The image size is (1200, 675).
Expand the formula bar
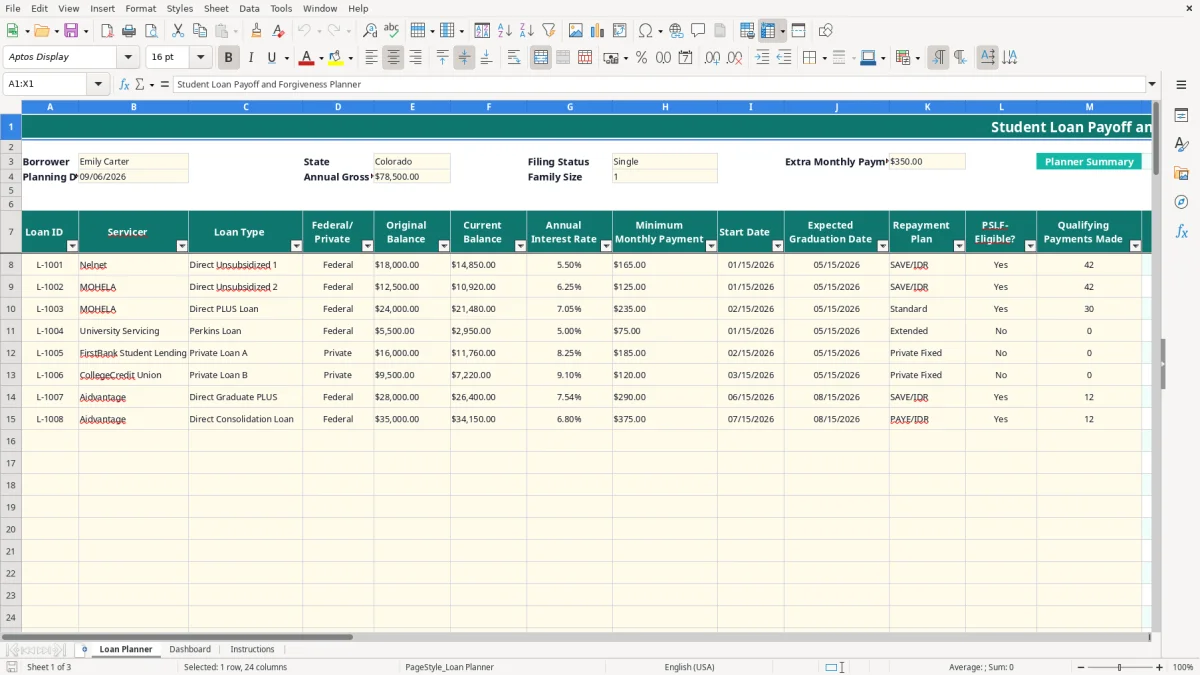(x=1152, y=84)
